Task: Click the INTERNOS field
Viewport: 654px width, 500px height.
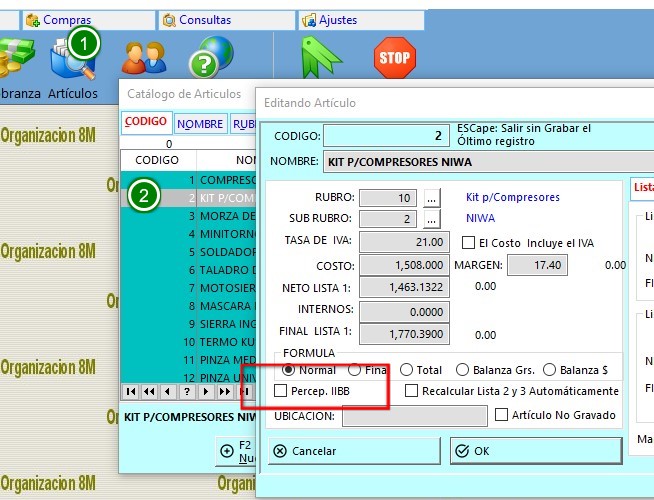Action: 404,312
